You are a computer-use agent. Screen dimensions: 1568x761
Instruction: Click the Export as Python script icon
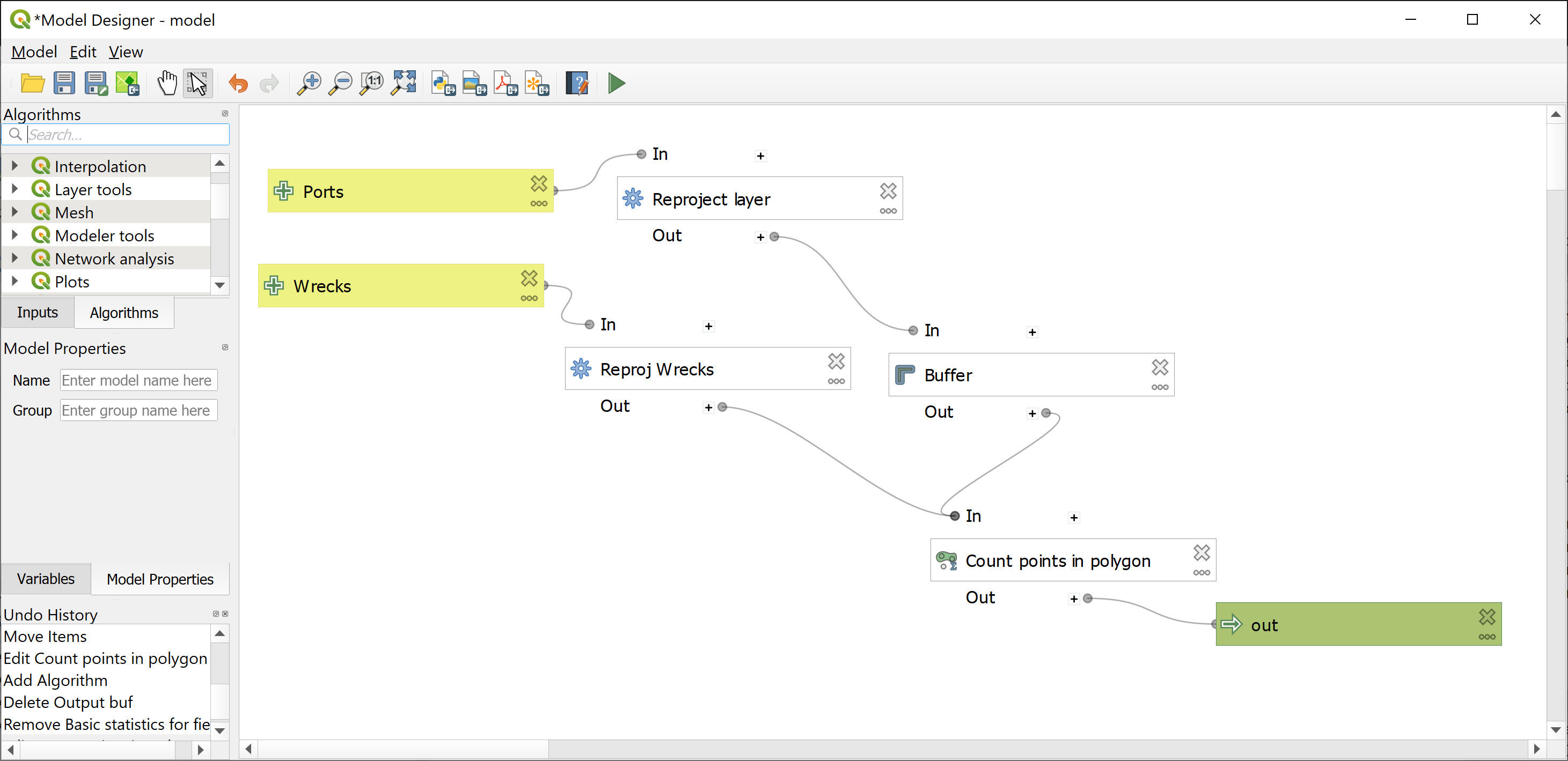point(443,83)
